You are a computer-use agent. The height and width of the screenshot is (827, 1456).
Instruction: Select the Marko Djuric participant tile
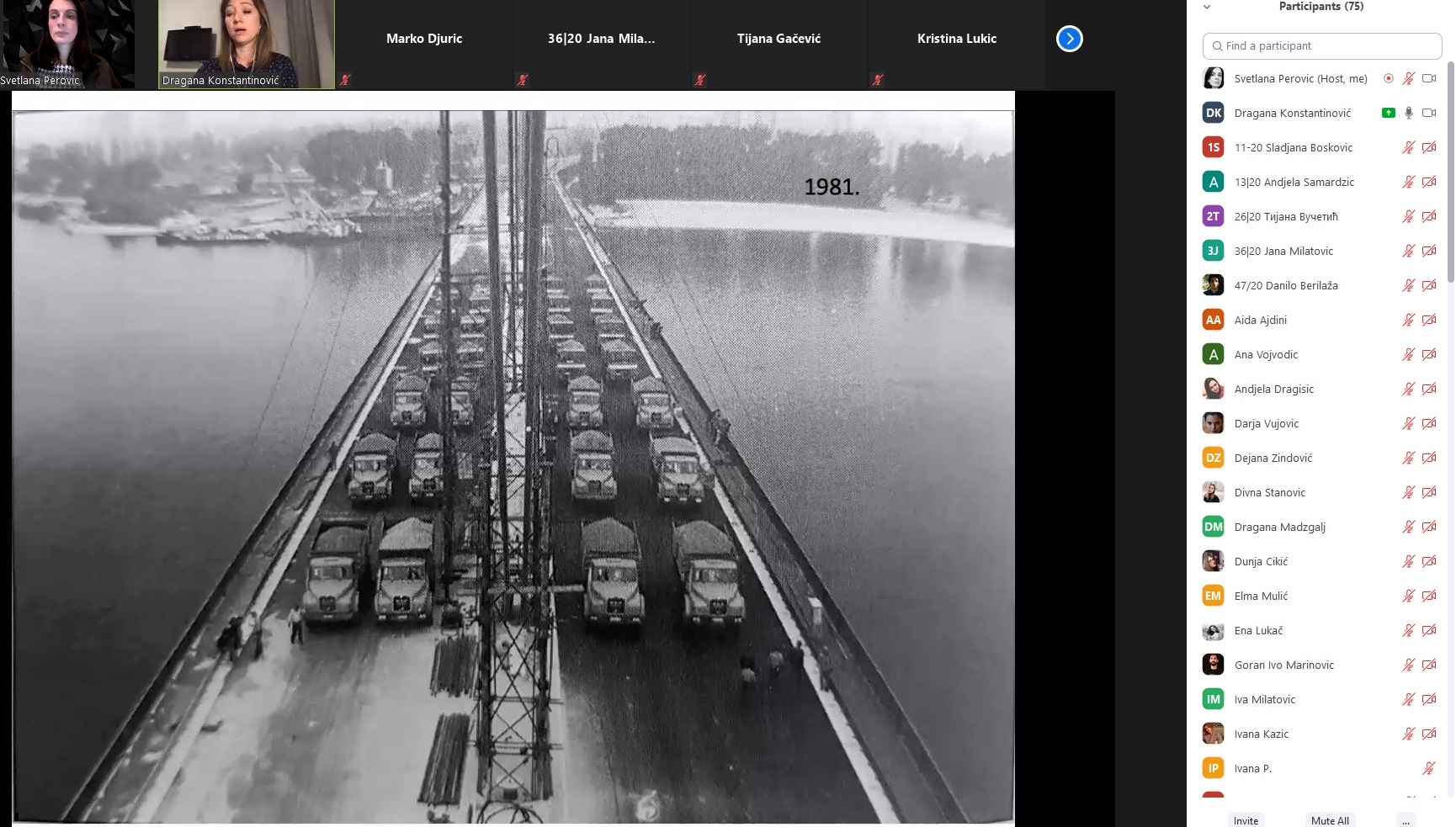click(x=424, y=44)
